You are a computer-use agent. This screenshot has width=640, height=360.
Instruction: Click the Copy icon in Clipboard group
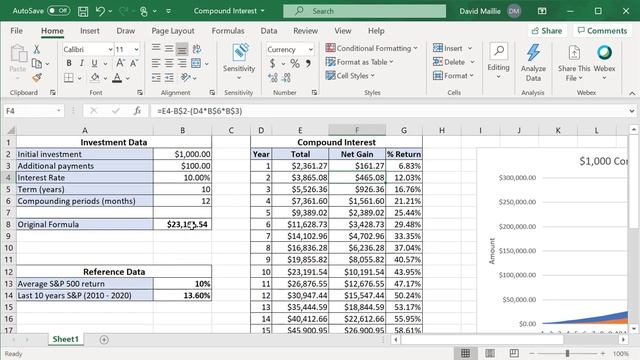37,63
